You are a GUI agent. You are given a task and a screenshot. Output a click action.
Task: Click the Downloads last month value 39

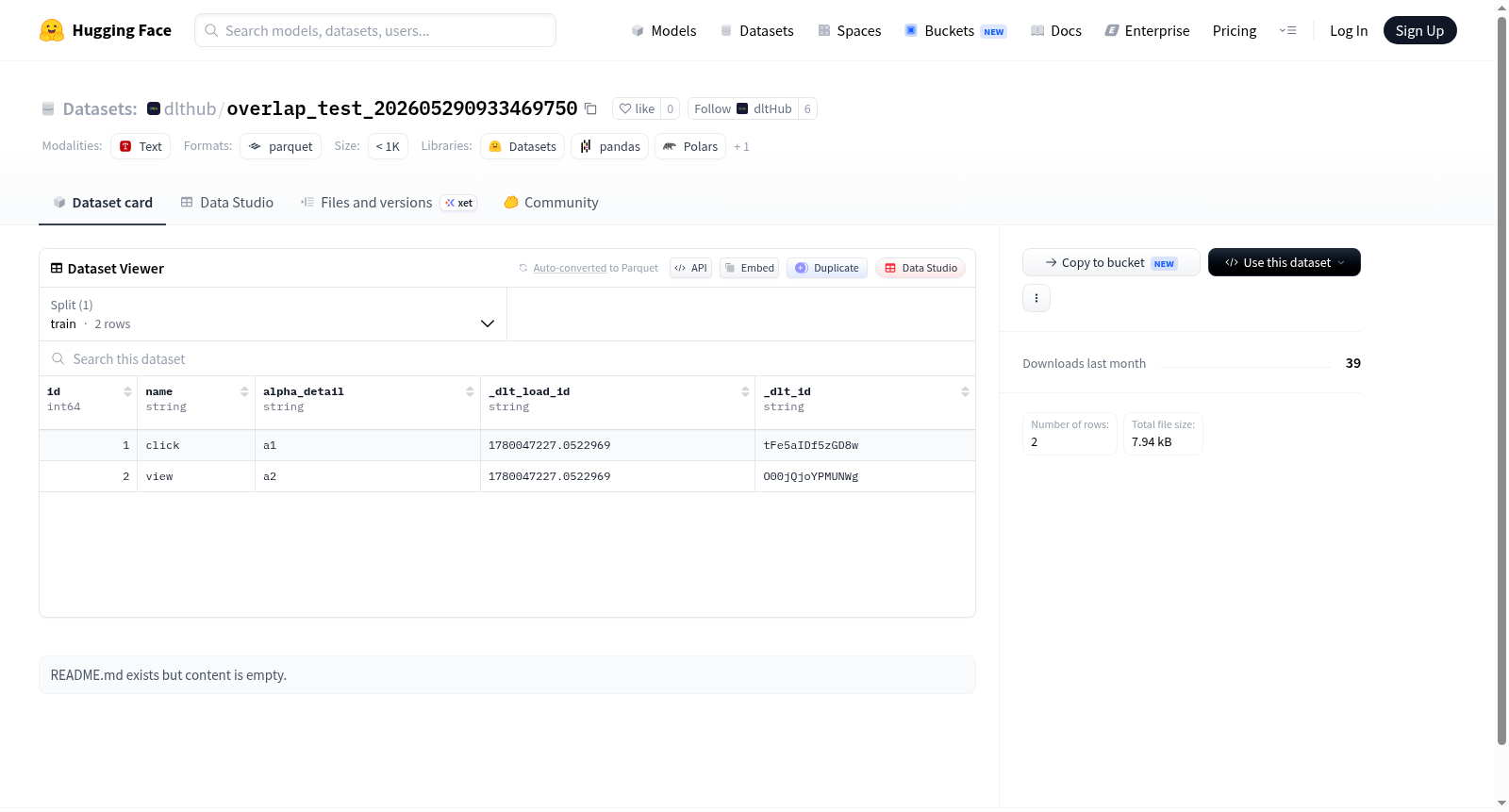(x=1352, y=363)
